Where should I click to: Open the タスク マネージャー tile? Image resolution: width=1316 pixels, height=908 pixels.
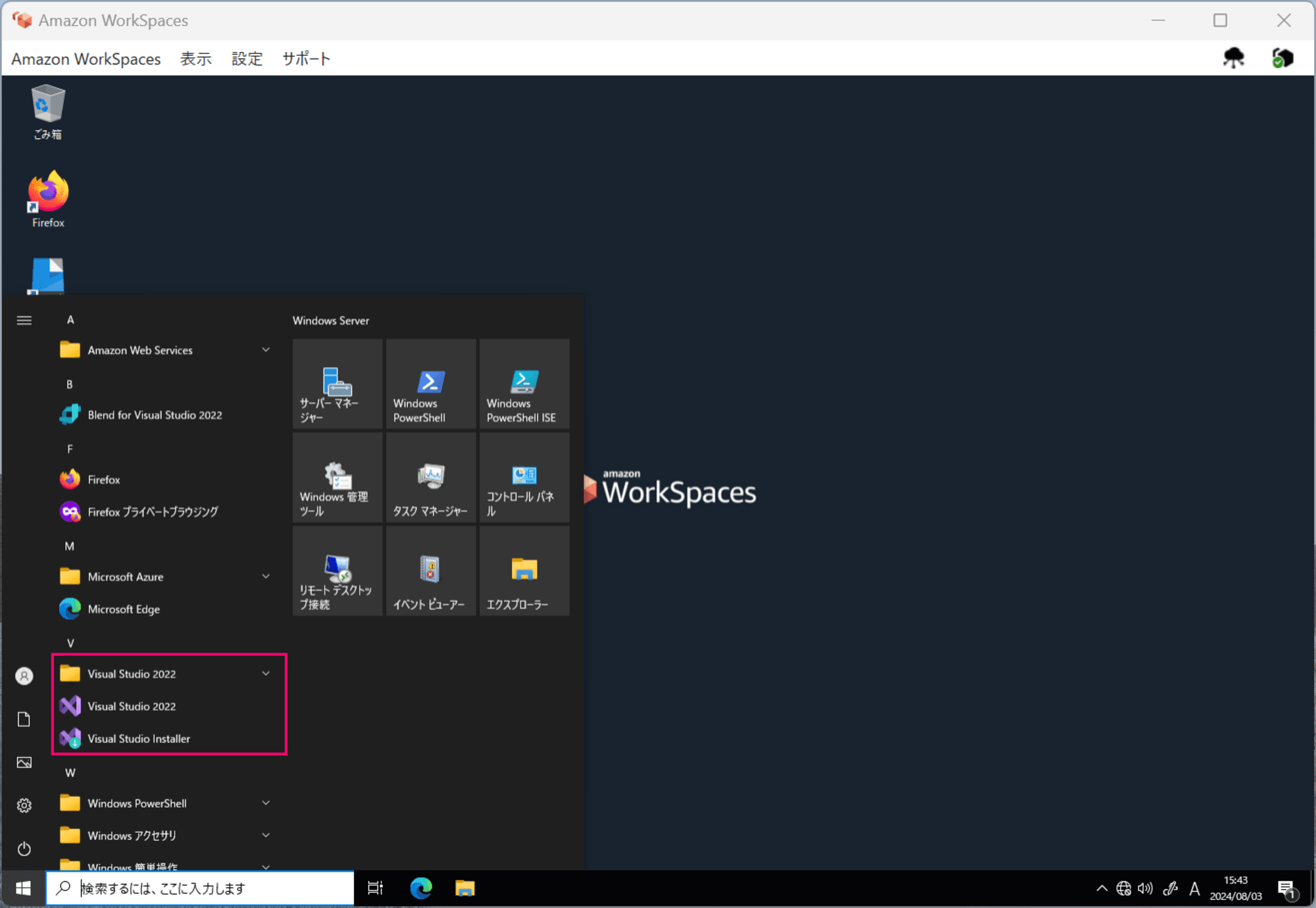tap(431, 477)
